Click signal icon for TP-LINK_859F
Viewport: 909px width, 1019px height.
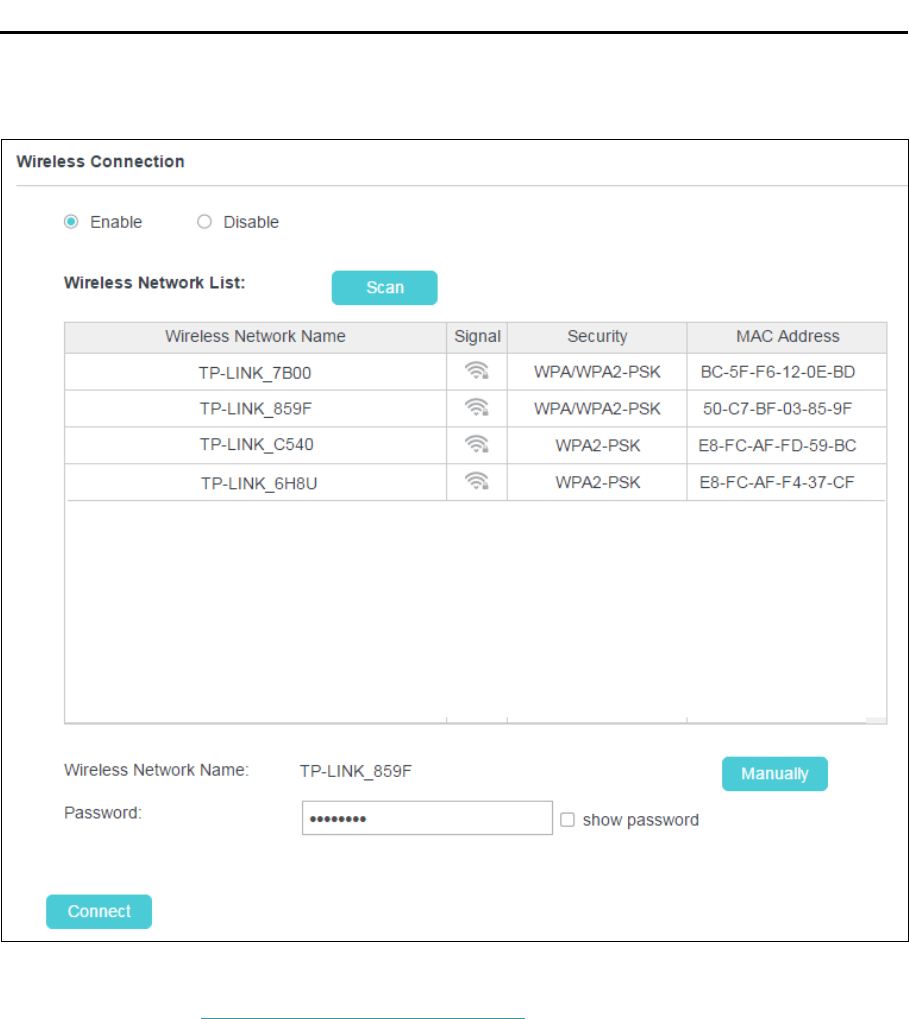[x=476, y=407]
